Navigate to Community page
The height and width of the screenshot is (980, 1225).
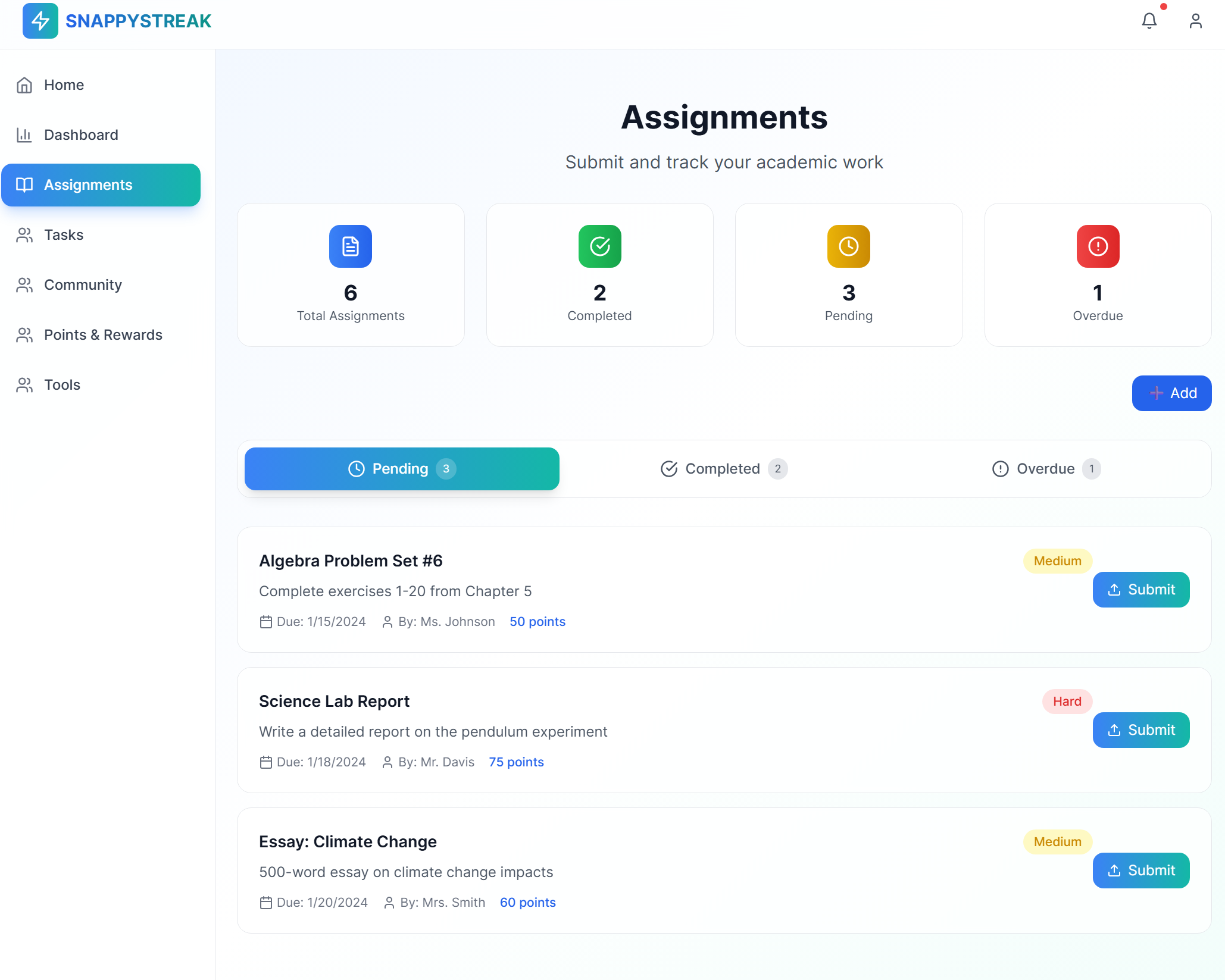(x=83, y=285)
